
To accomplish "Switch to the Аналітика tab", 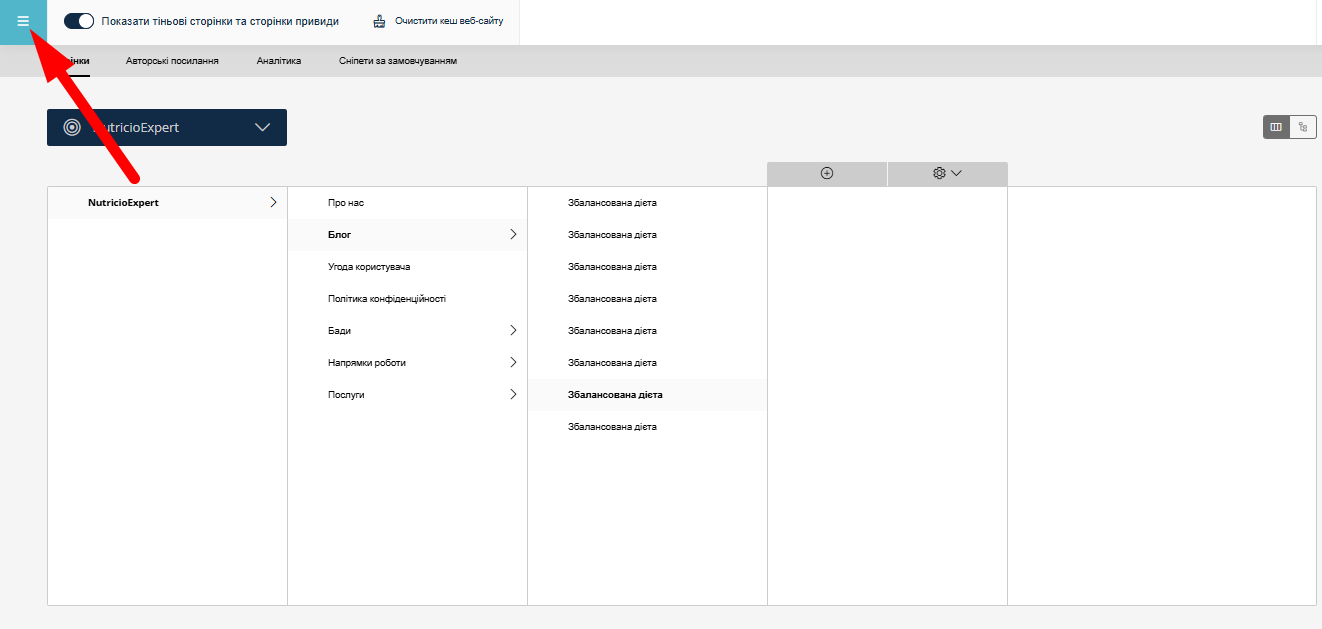I will [279, 61].
